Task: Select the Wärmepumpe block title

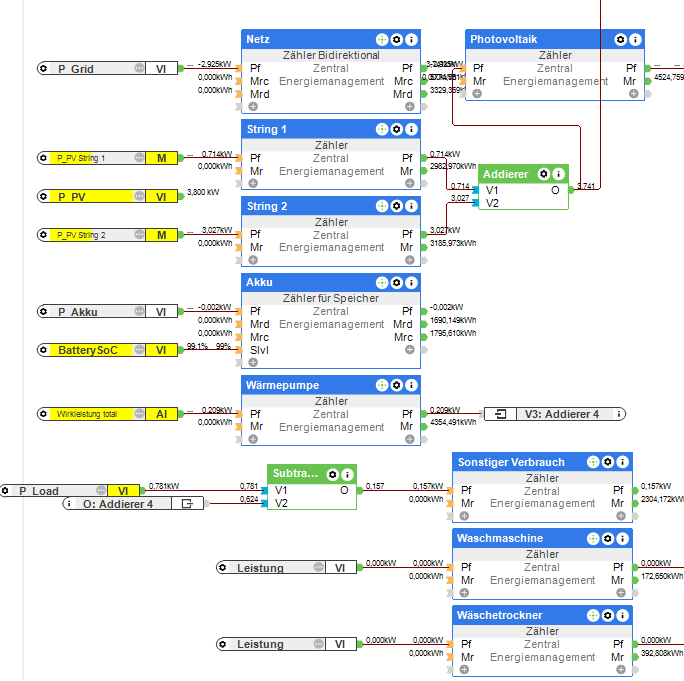Action: pos(282,385)
